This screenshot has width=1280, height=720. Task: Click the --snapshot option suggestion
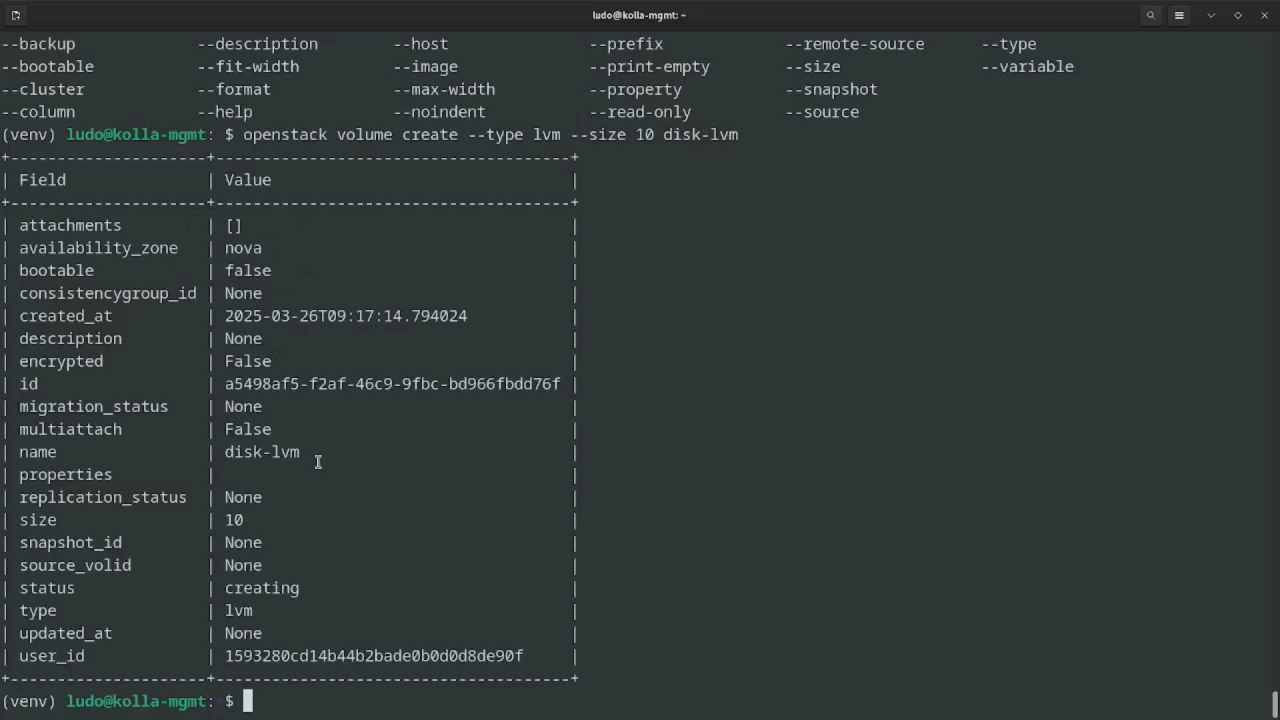(831, 89)
